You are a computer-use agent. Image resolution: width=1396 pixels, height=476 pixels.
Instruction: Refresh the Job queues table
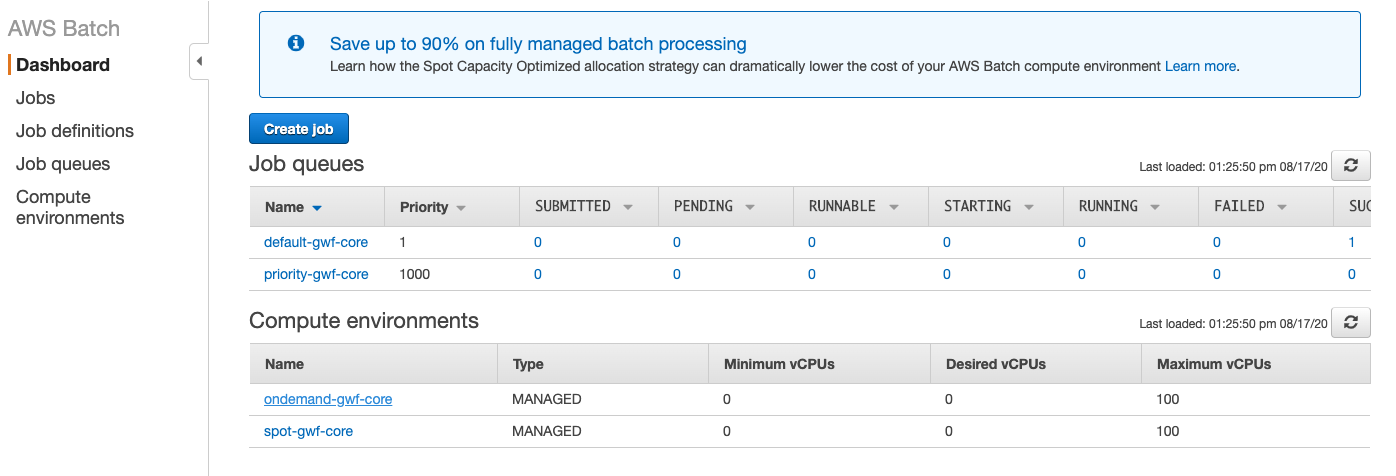click(1351, 165)
